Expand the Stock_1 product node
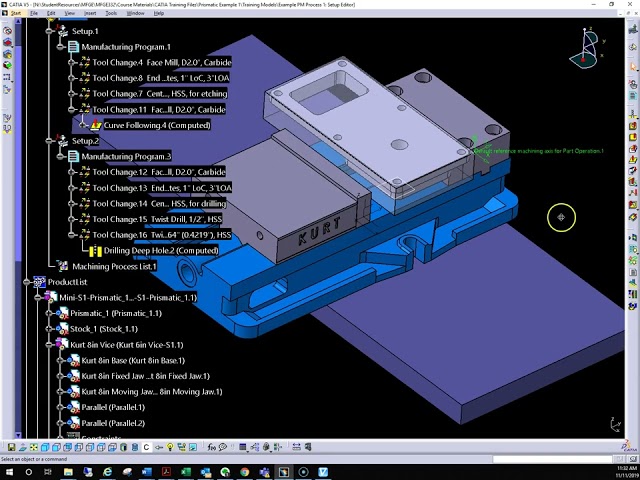This screenshot has width=640, height=480. [x=49, y=329]
